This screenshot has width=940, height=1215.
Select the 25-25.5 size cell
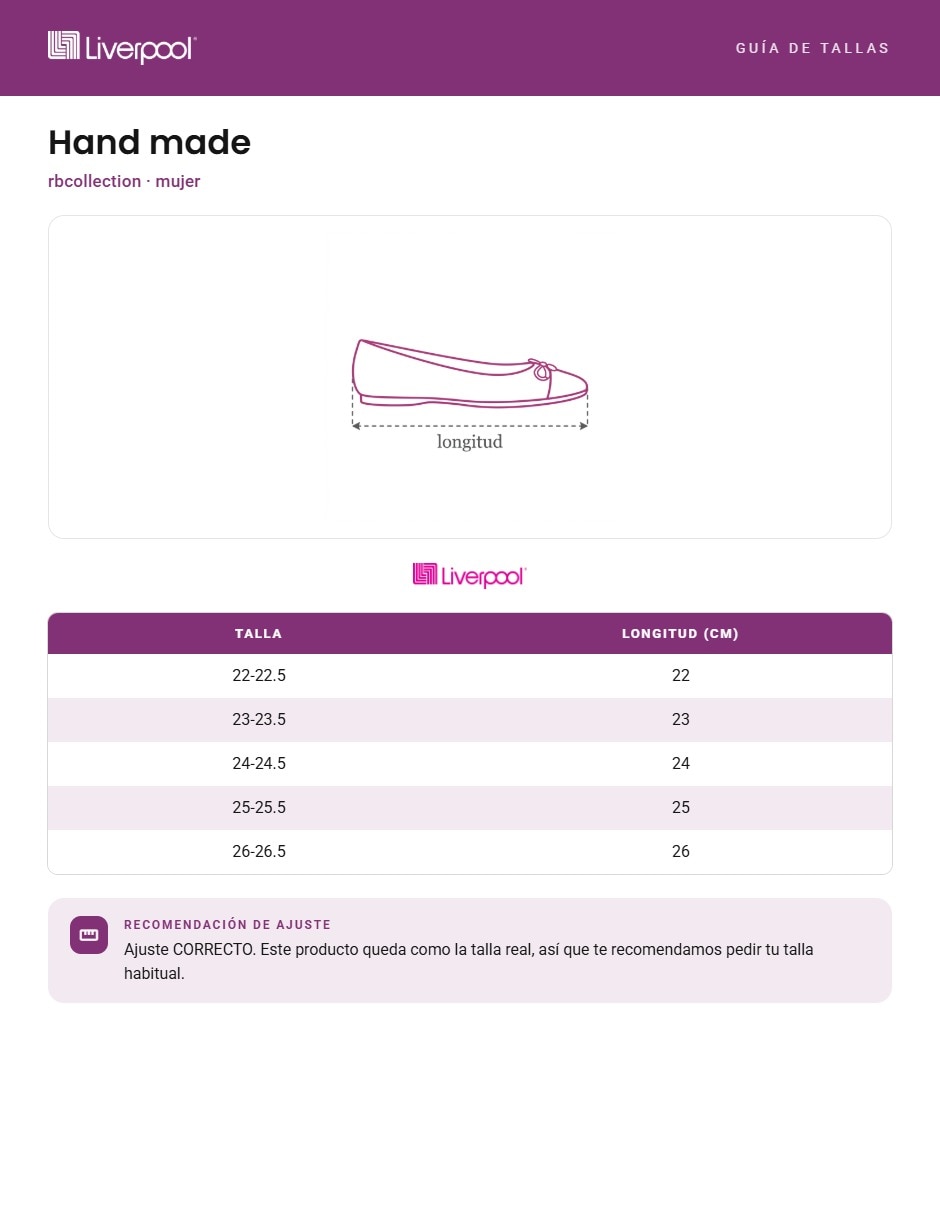(259, 808)
